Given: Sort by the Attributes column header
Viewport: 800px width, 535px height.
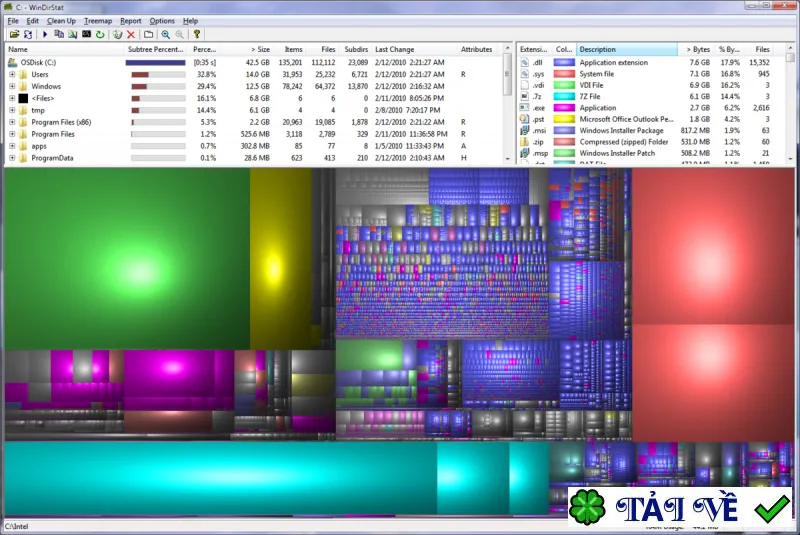Looking at the screenshot, I should coord(477,49).
